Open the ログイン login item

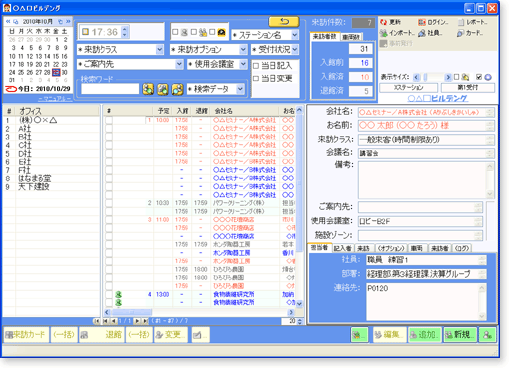(433, 22)
